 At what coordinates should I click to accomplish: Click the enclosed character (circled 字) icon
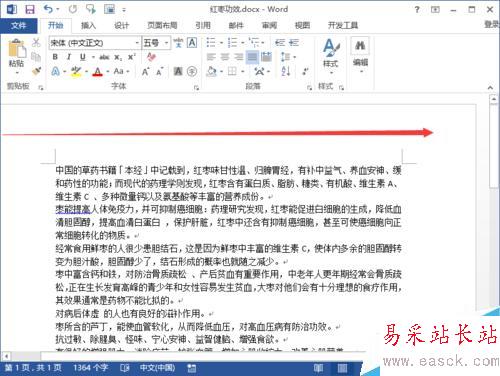(x=192, y=71)
